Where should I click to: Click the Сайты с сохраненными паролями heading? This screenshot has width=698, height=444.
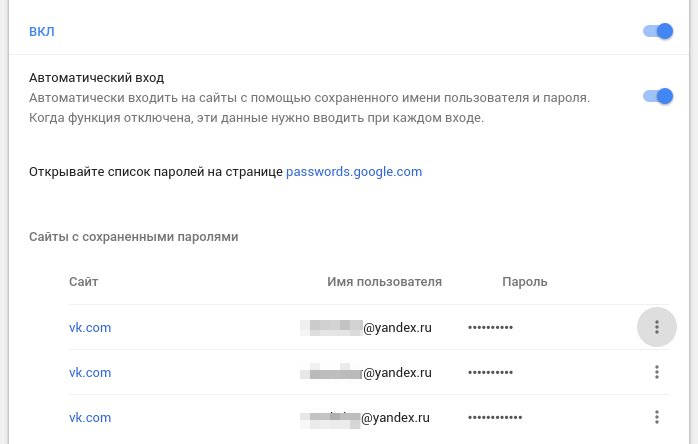(133, 237)
